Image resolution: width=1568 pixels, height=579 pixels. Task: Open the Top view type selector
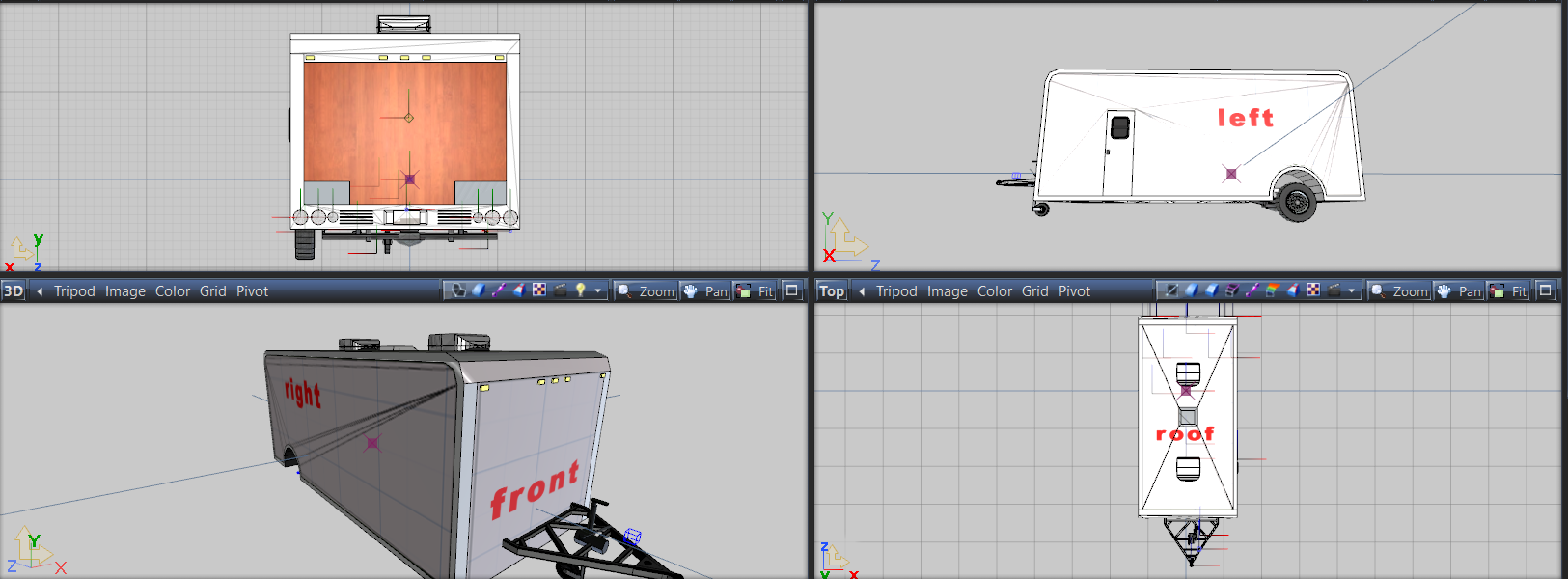pos(831,291)
